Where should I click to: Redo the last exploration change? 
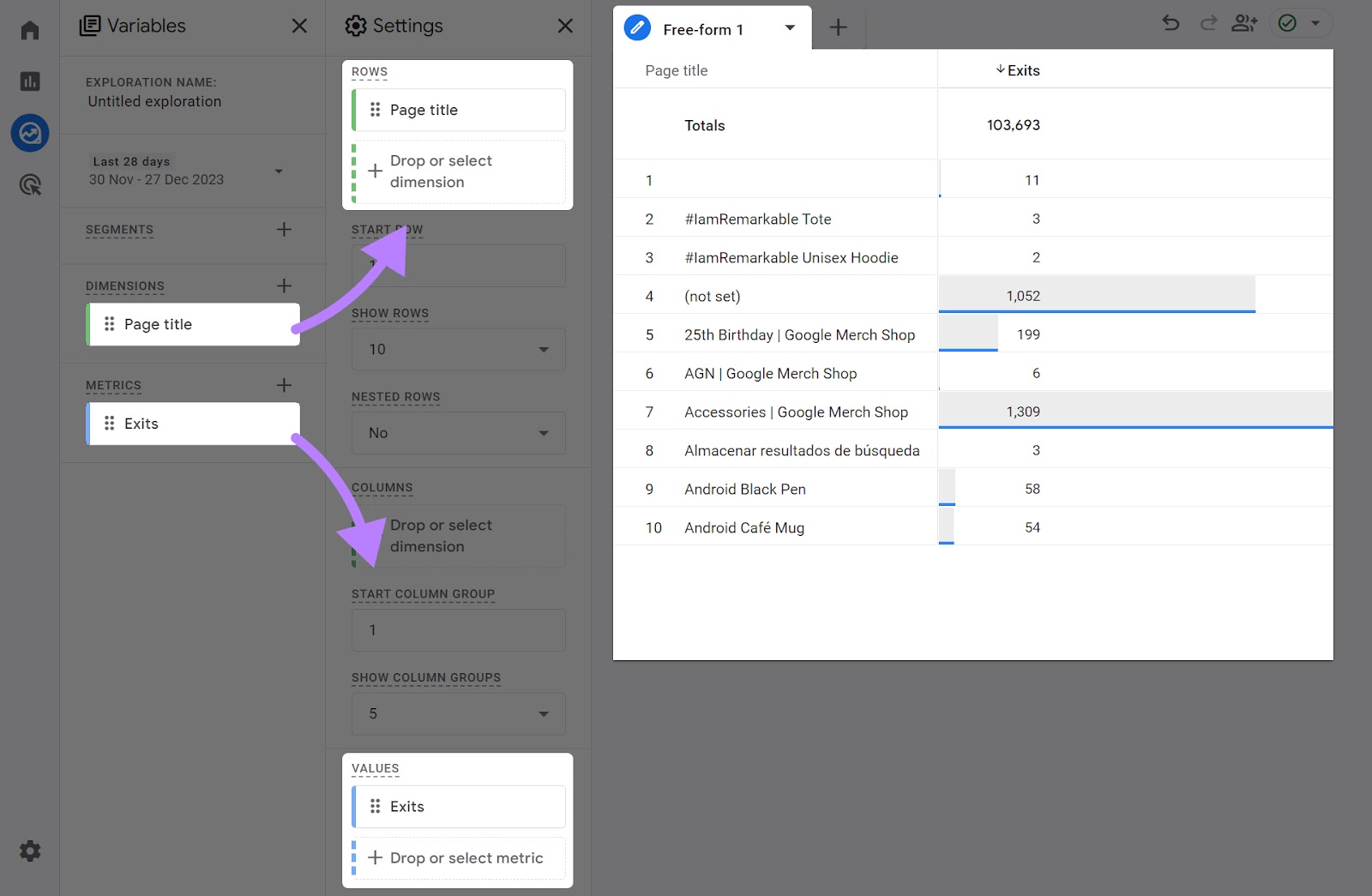point(1207,24)
